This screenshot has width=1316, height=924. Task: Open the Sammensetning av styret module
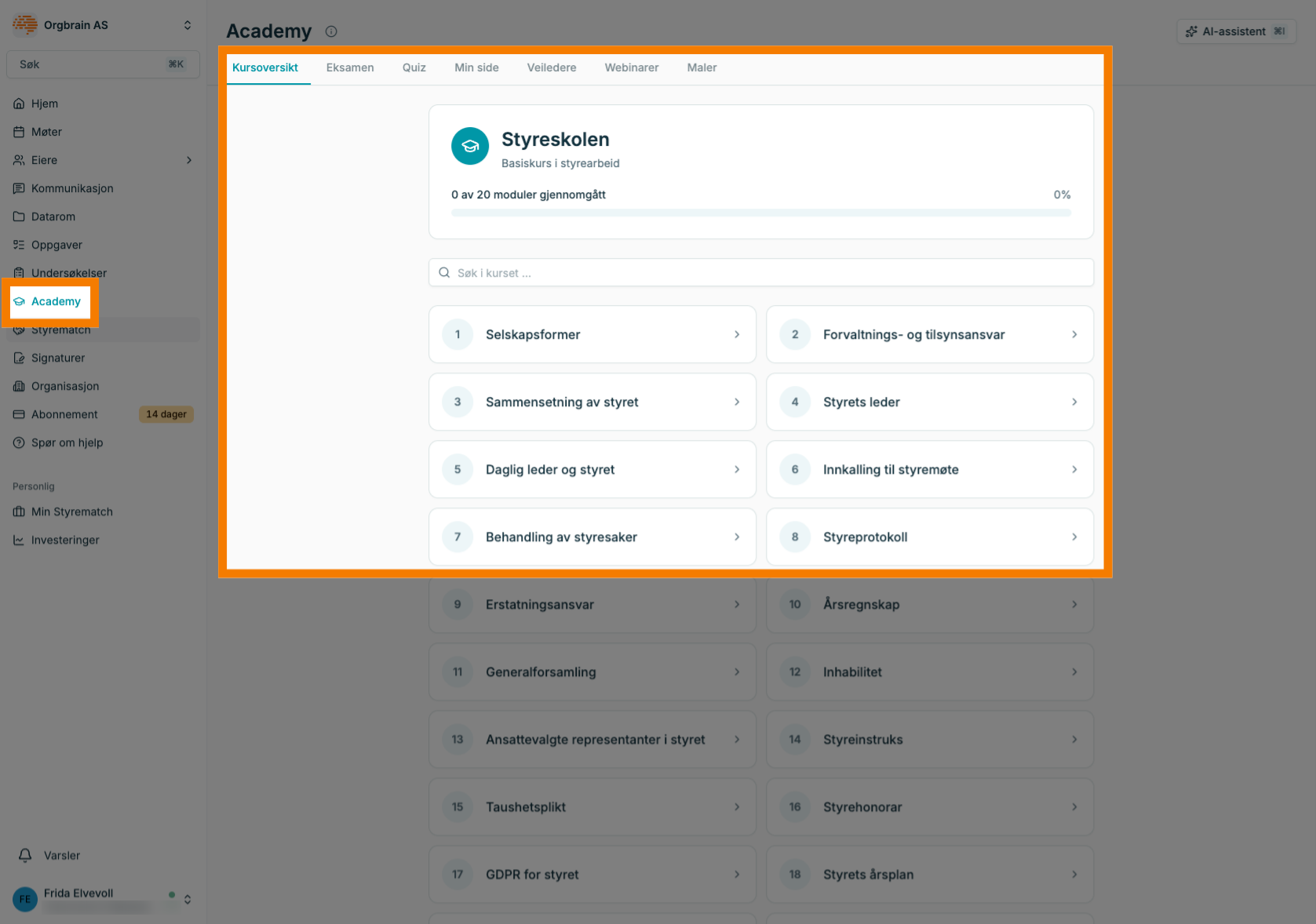(592, 402)
